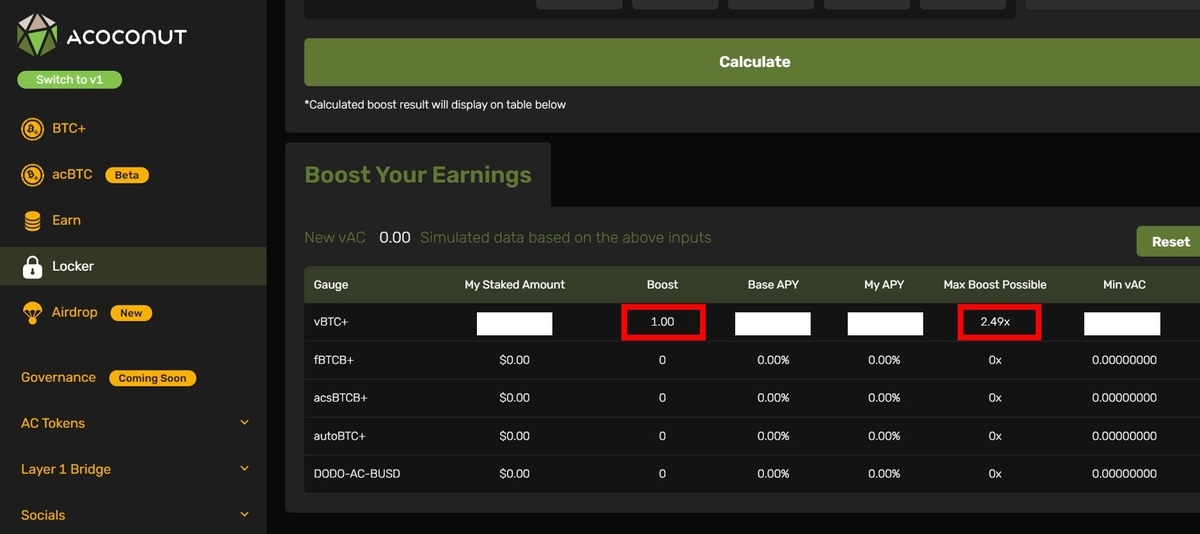This screenshot has width=1200, height=534.
Task: Click the Airdrop parachute icon
Action: coord(33,313)
